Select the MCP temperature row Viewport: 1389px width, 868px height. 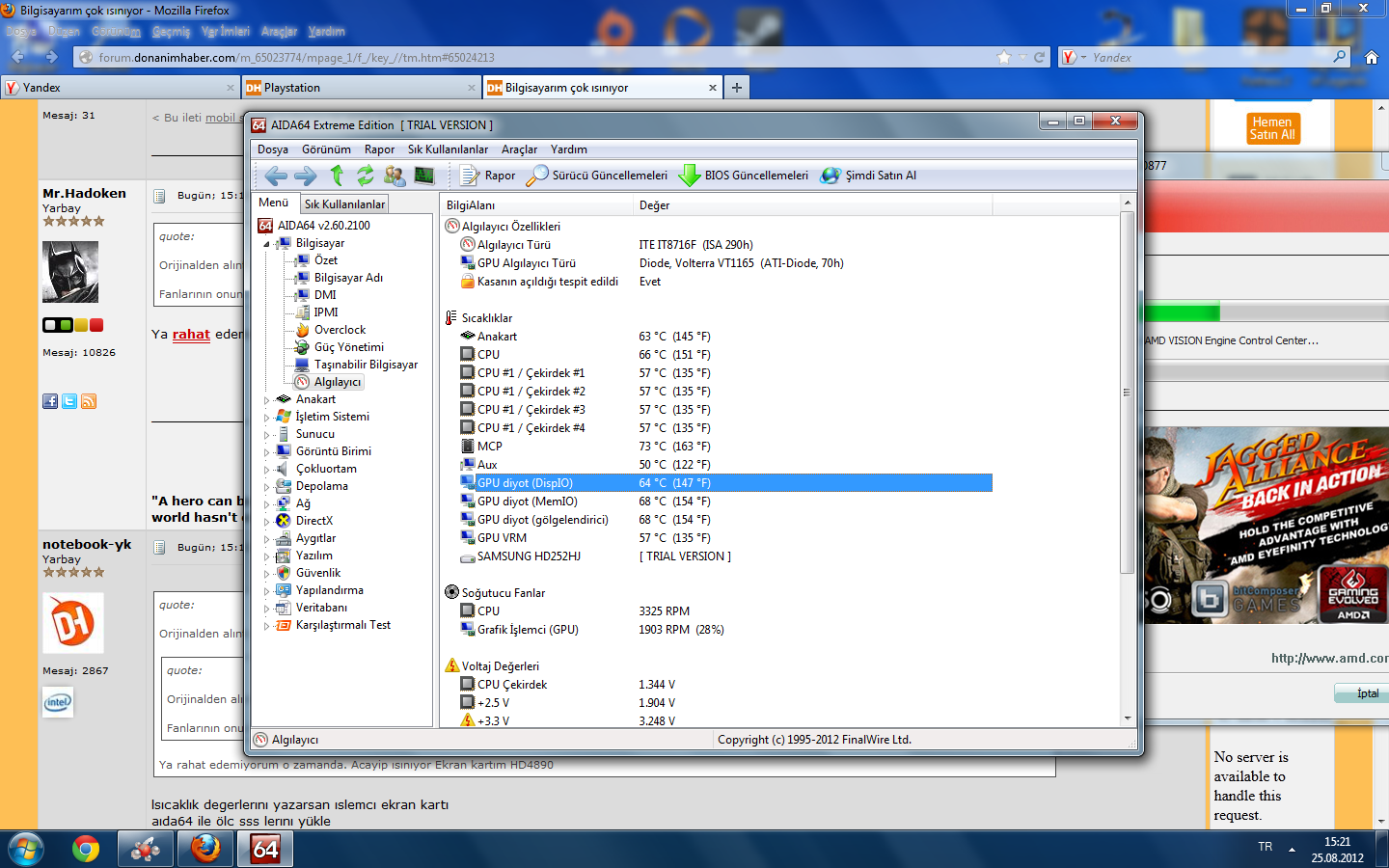pos(718,447)
